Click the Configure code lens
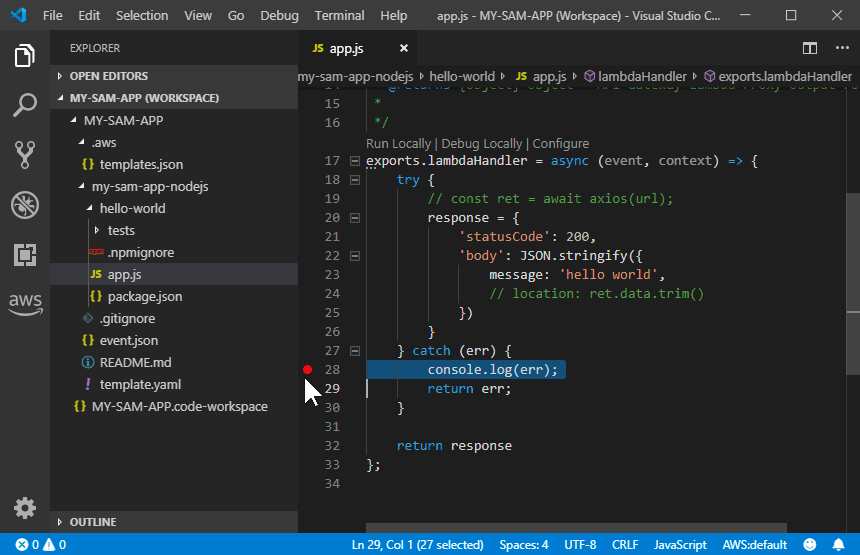The height and width of the screenshot is (555, 860). (561, 144)
